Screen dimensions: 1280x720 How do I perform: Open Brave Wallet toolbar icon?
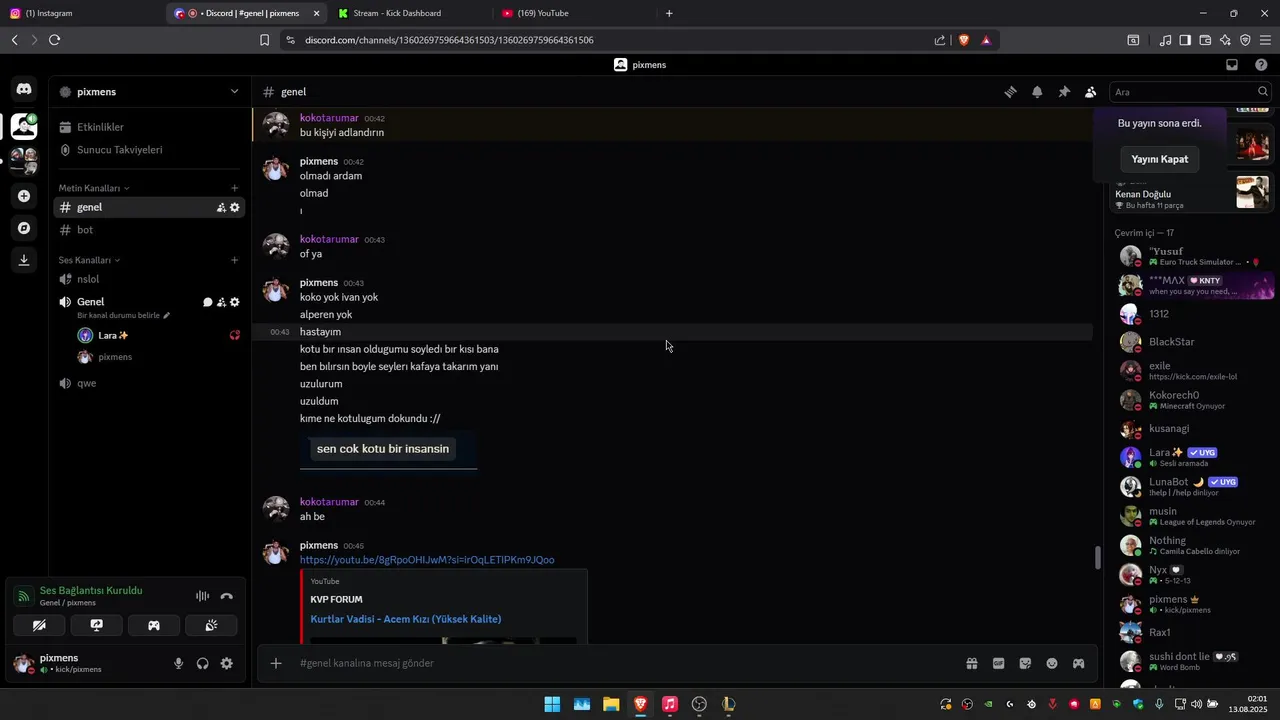[1205, 40]
